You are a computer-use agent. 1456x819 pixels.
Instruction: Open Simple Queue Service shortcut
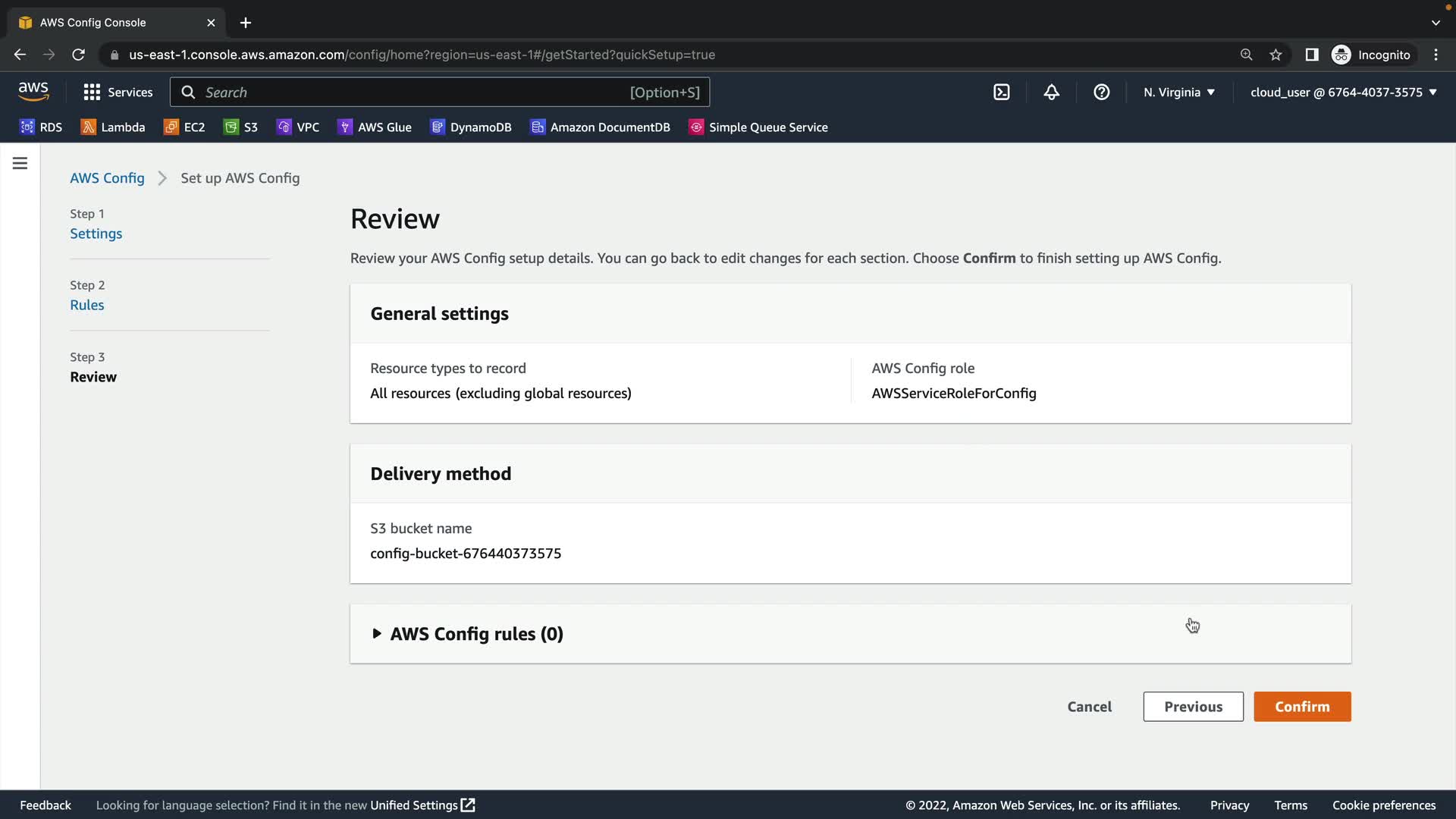[x=758, y=127]
